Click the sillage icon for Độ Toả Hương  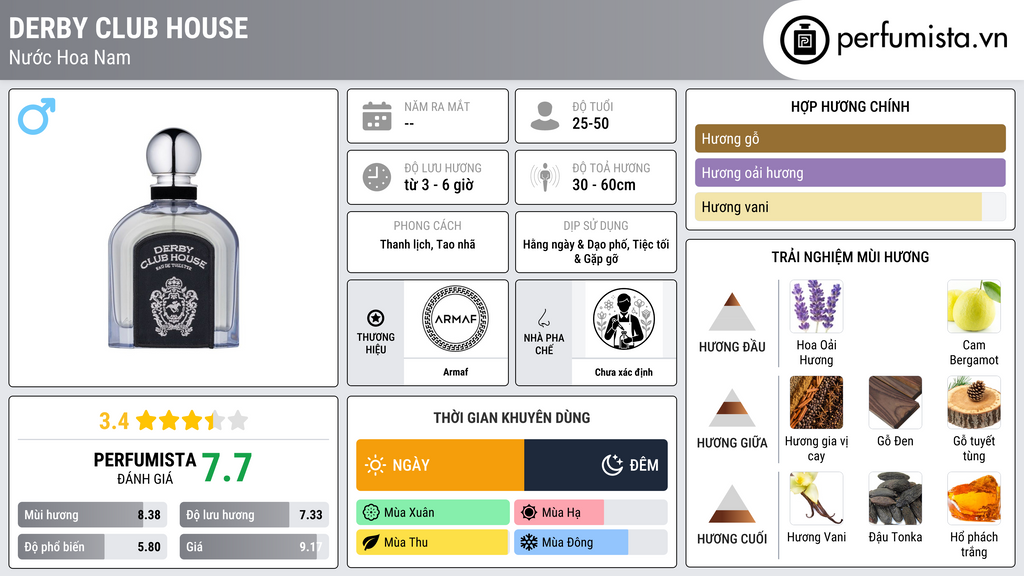545,177
